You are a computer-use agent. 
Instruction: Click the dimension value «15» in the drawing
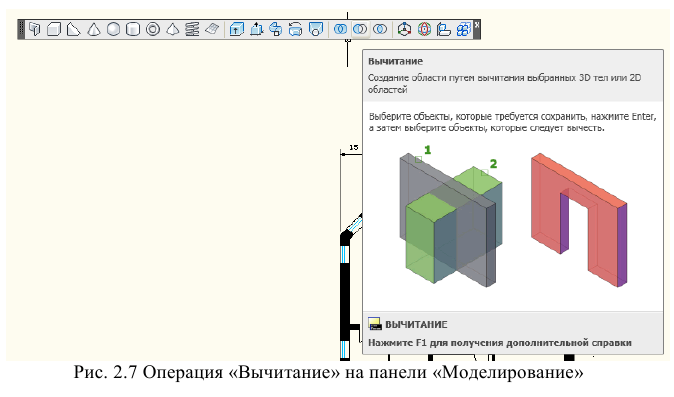(x=353, y=147)
